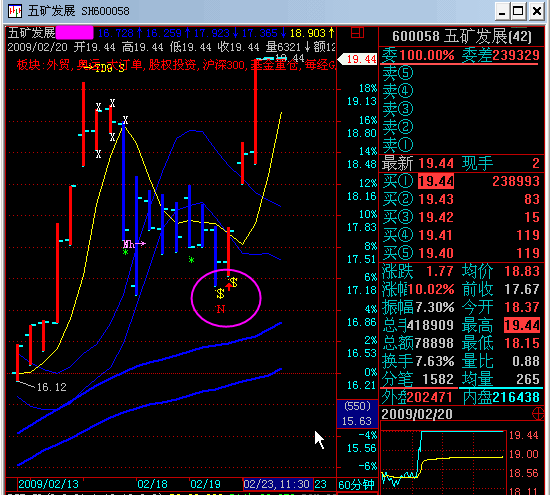
Task: Click the $ marker with the red up arrow
Action: click(x=232, y=283)
